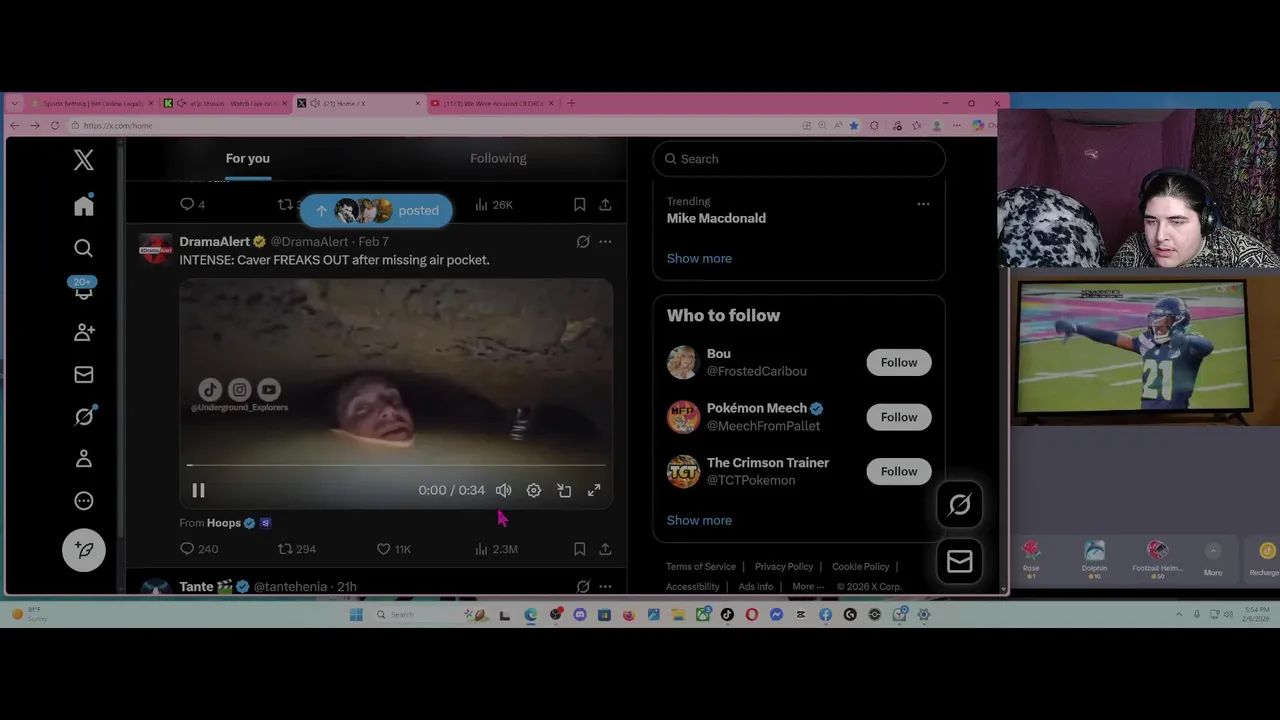Reply to the post showing 4 comments
Screen dimensions: 1280x720
pyautogui.click(x=192, y=204)
